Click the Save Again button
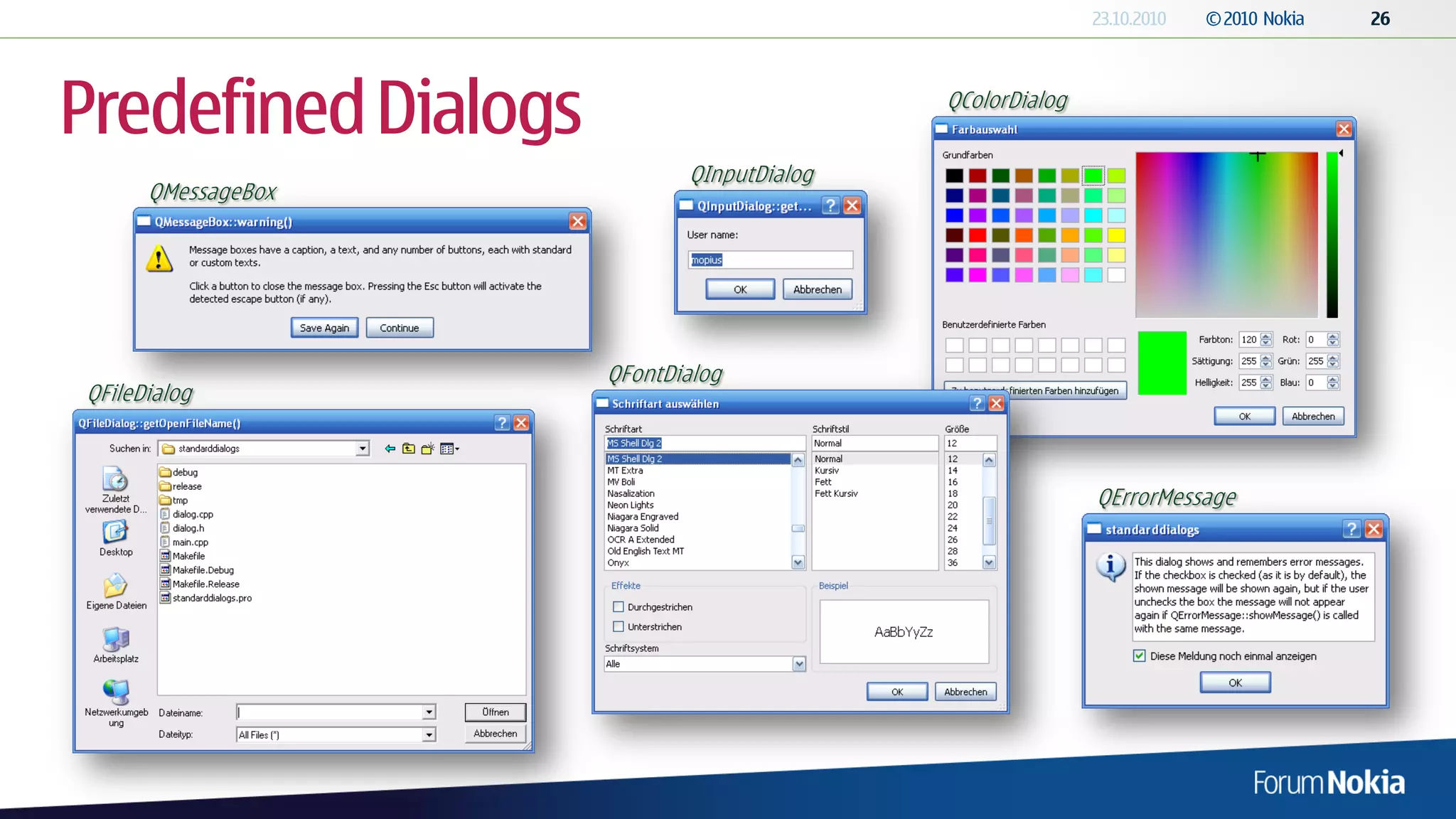 click(324, 328)
